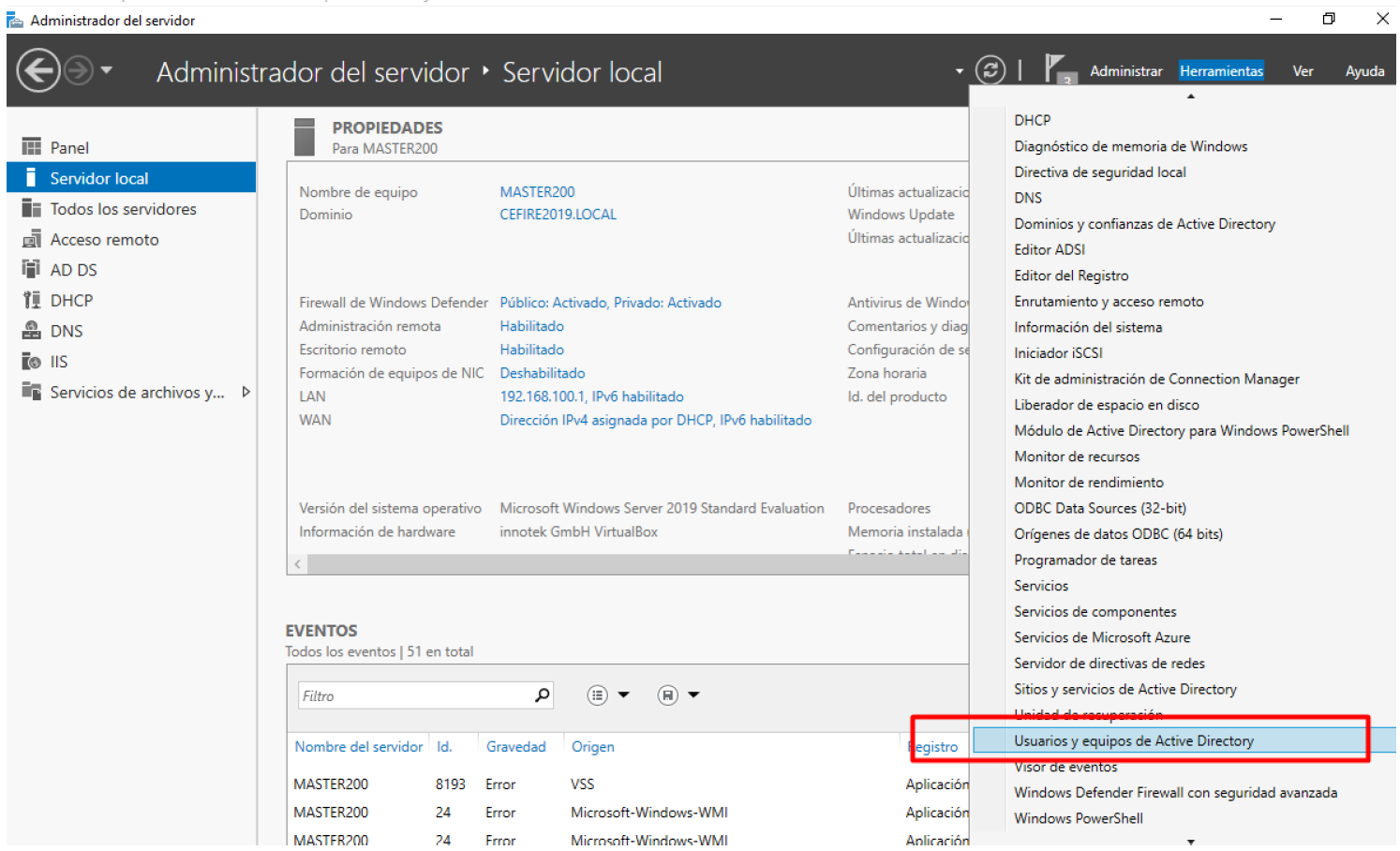Screen dimensions: 1400x851
Task: Click the back navigation arrow
Action: [38, 71]
